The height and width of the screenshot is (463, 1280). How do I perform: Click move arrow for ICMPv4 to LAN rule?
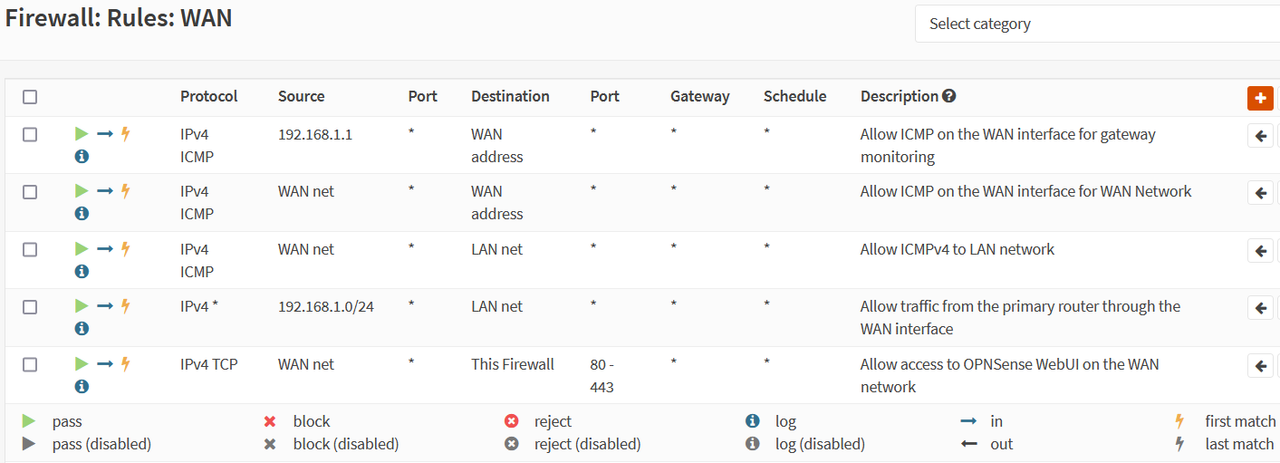(1260, 250)
